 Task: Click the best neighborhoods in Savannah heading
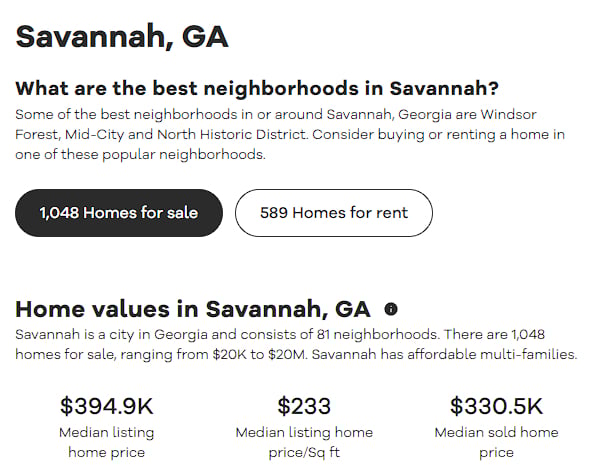click(257, 88)
